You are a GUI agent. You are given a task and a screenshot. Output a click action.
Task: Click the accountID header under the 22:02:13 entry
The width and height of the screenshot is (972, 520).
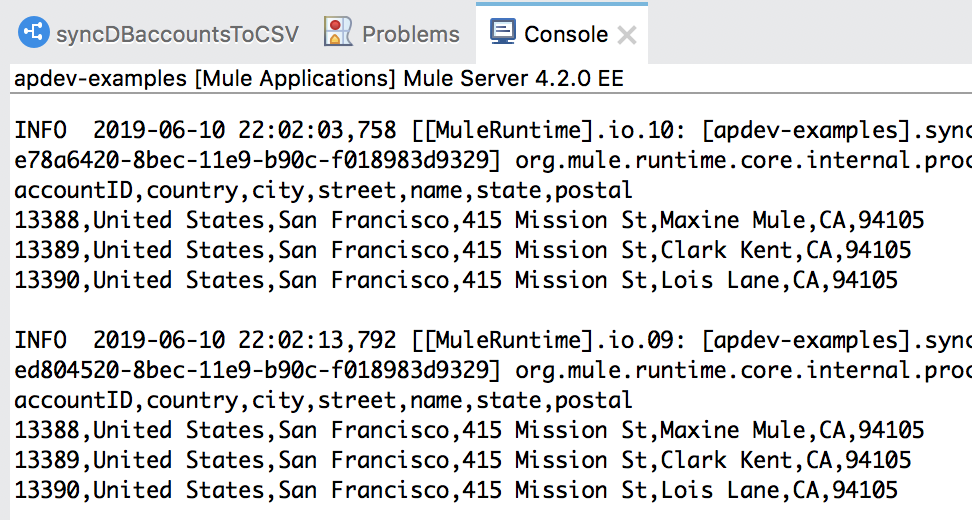pos(323,400)
